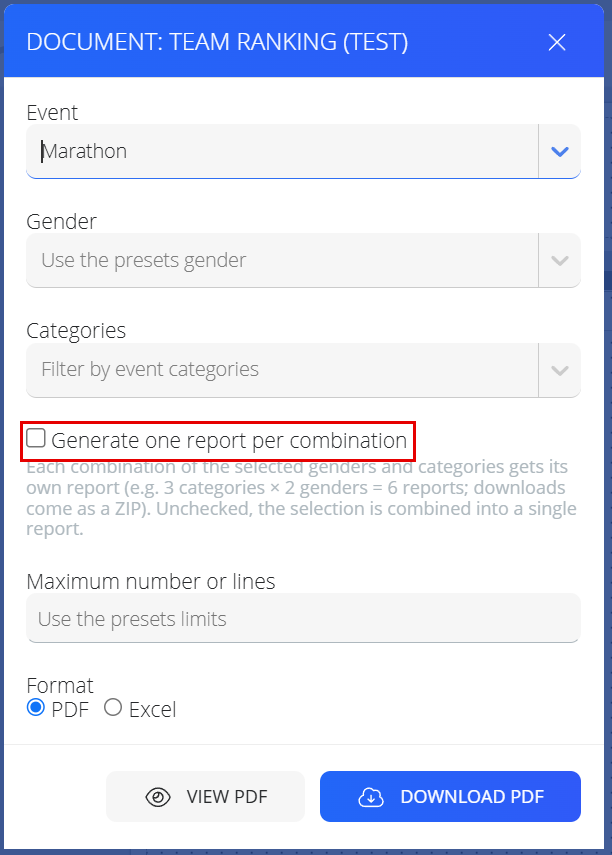Expand the Categories dropdown arrow
Image resolution: width=612 pixels, height=855 pixels.
[x=560, y=370]
